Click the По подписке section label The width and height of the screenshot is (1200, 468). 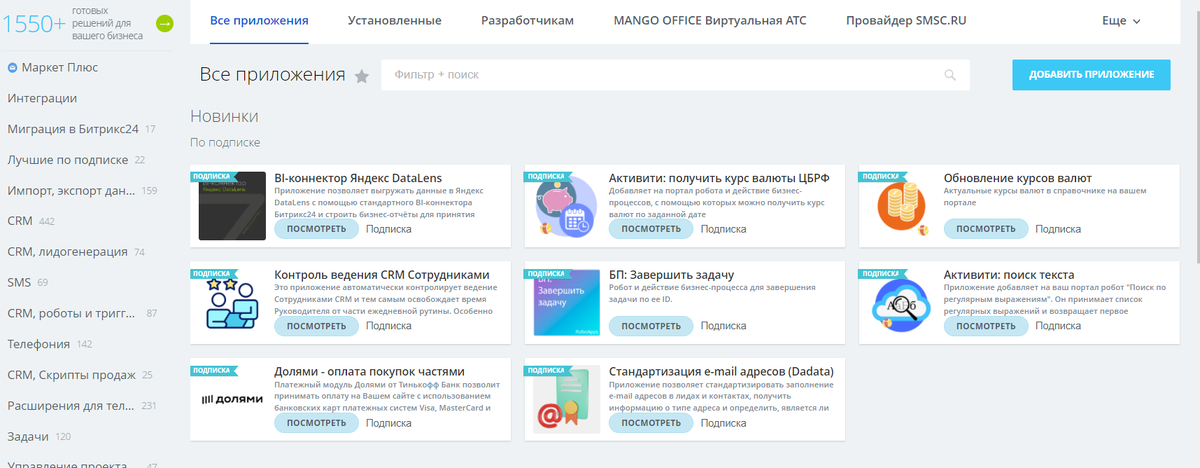pyautogui.click(x=225, y=143)
